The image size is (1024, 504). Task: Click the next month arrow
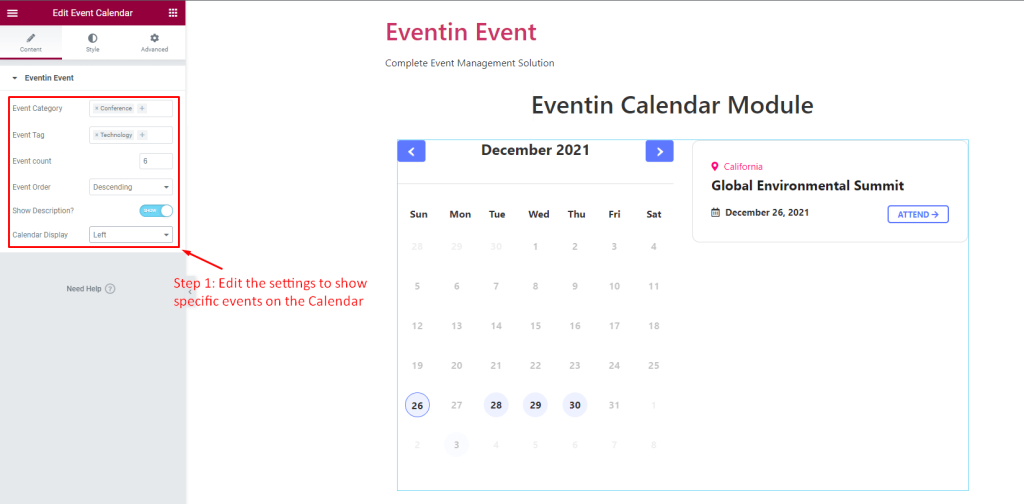[660, 151]
